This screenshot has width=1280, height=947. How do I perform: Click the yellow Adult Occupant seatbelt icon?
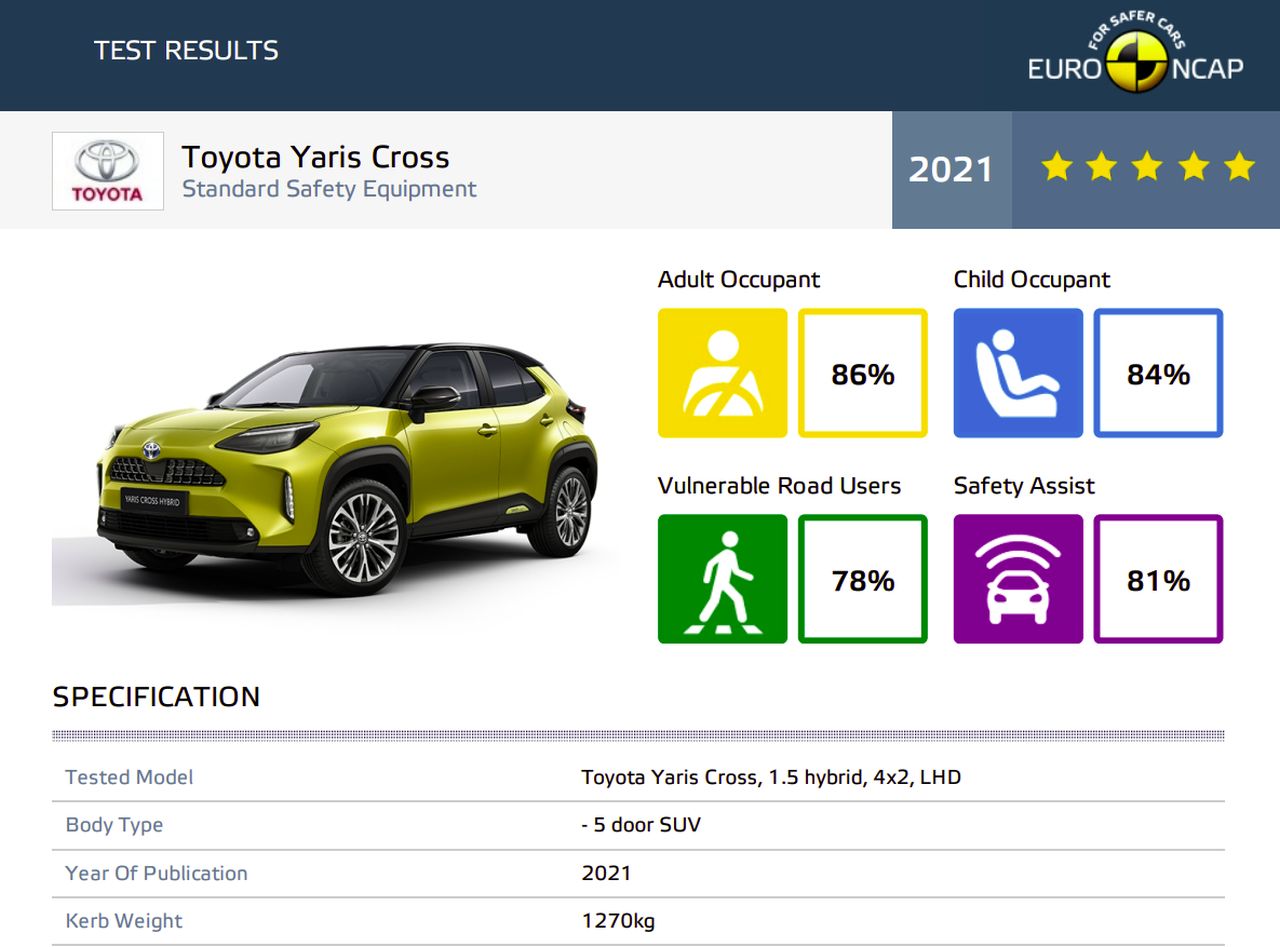point(723,373)
